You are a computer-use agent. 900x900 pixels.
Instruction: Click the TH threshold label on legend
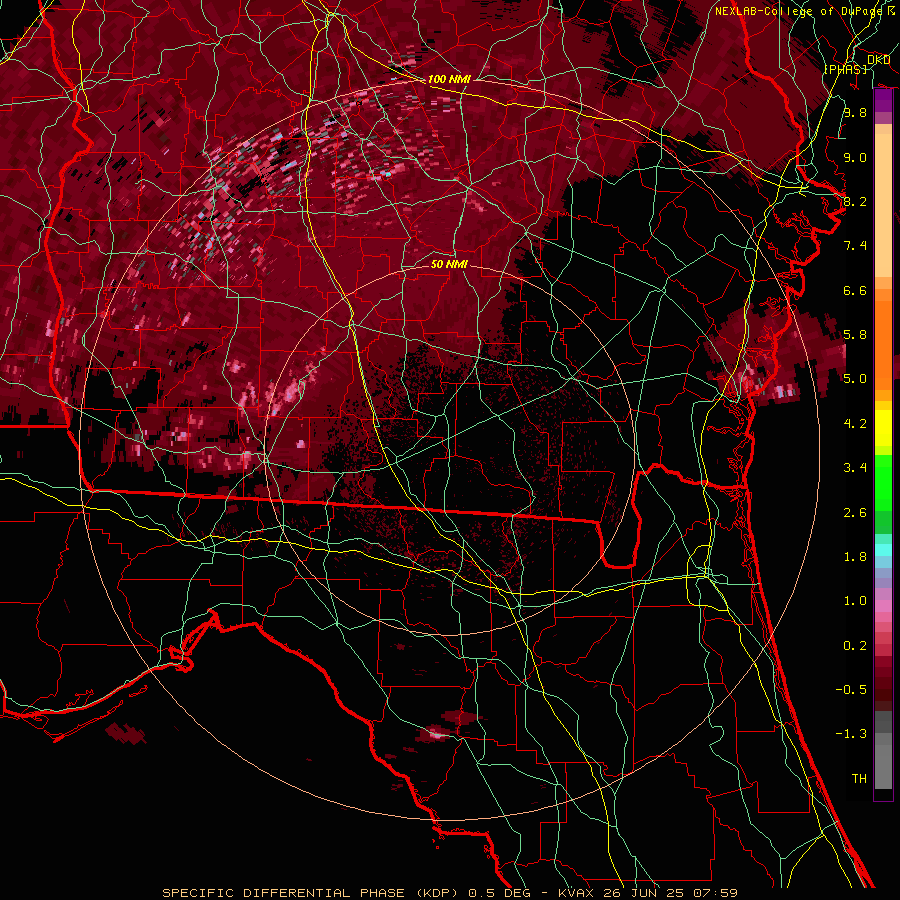point(859,779)
